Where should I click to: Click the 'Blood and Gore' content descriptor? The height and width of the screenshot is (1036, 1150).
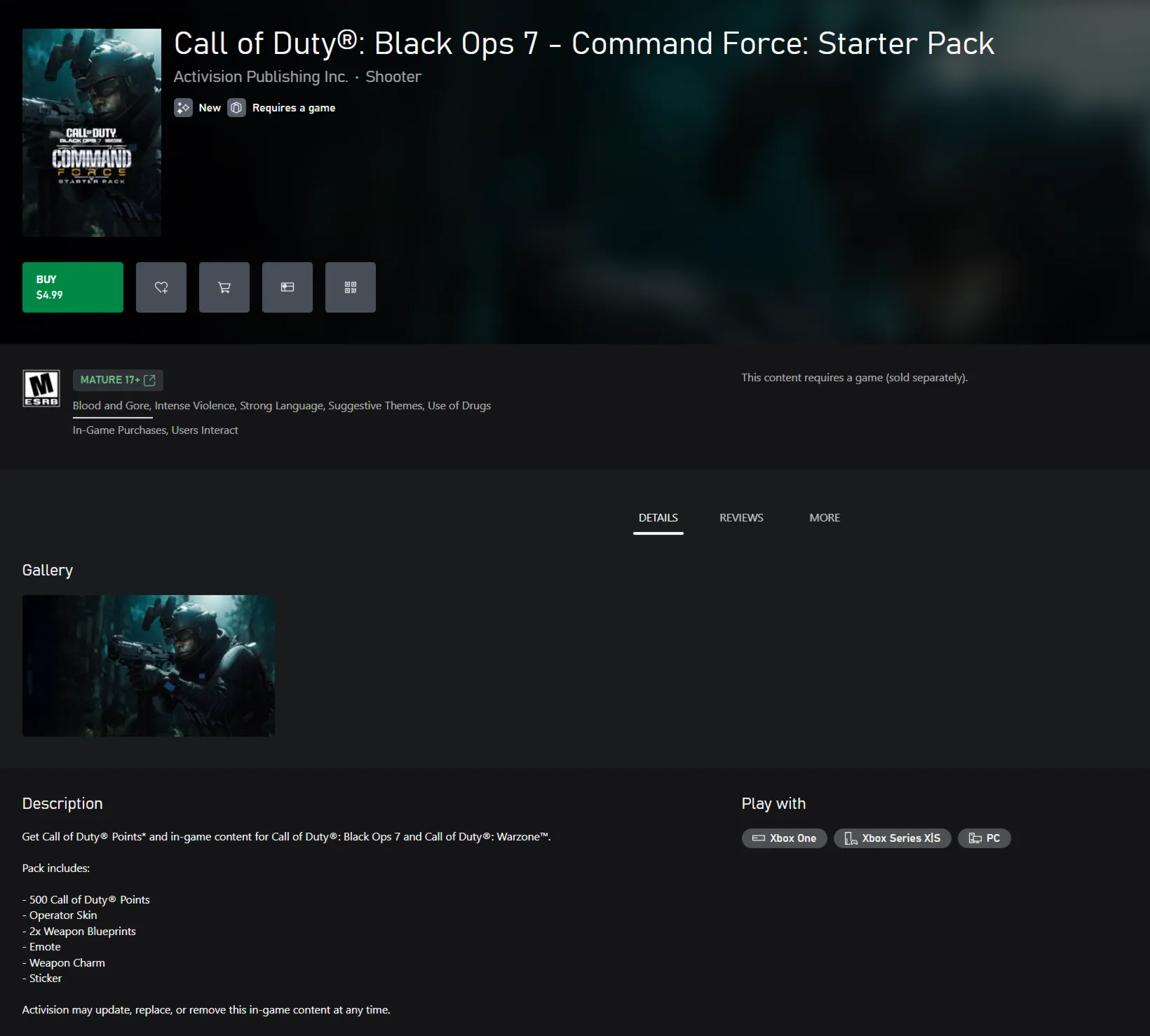coord(111,405)
